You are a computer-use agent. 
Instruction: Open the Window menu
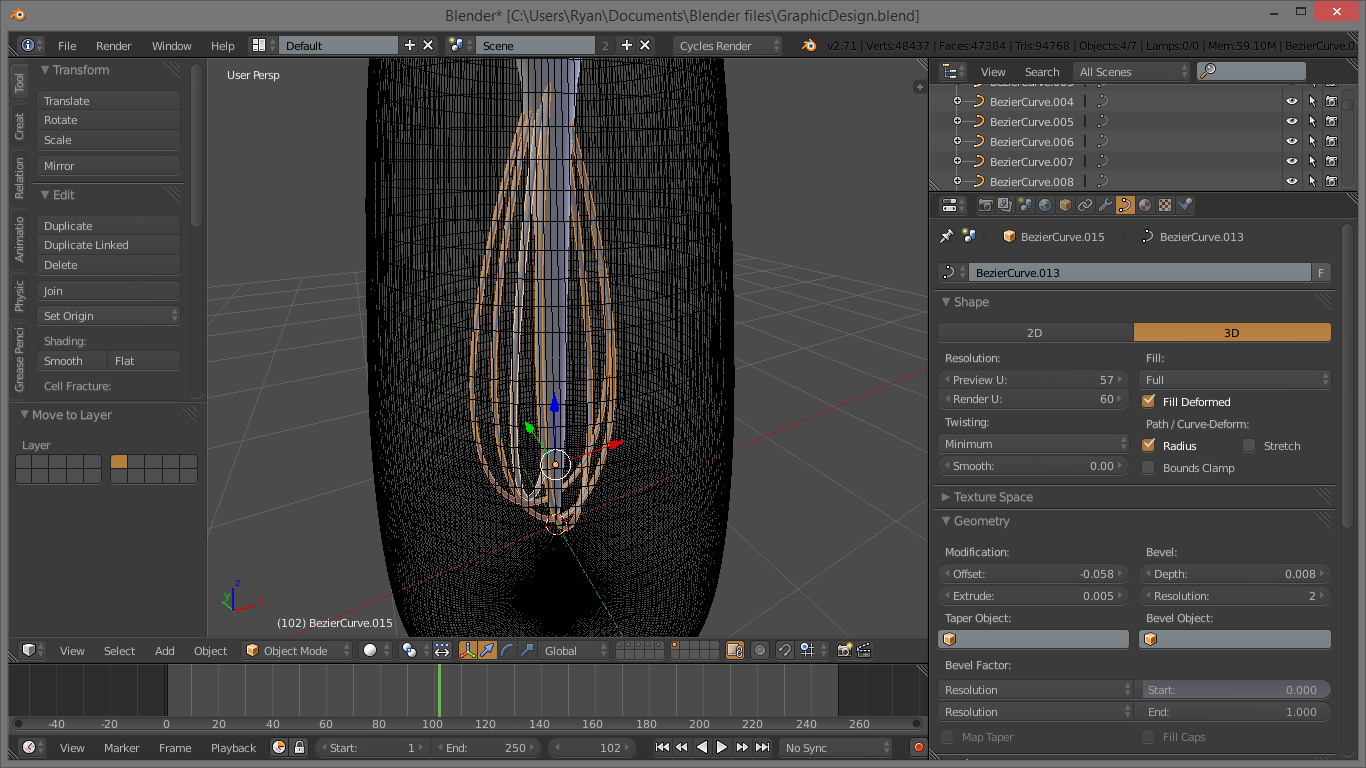pyautogui.click(x=172, y=46)
